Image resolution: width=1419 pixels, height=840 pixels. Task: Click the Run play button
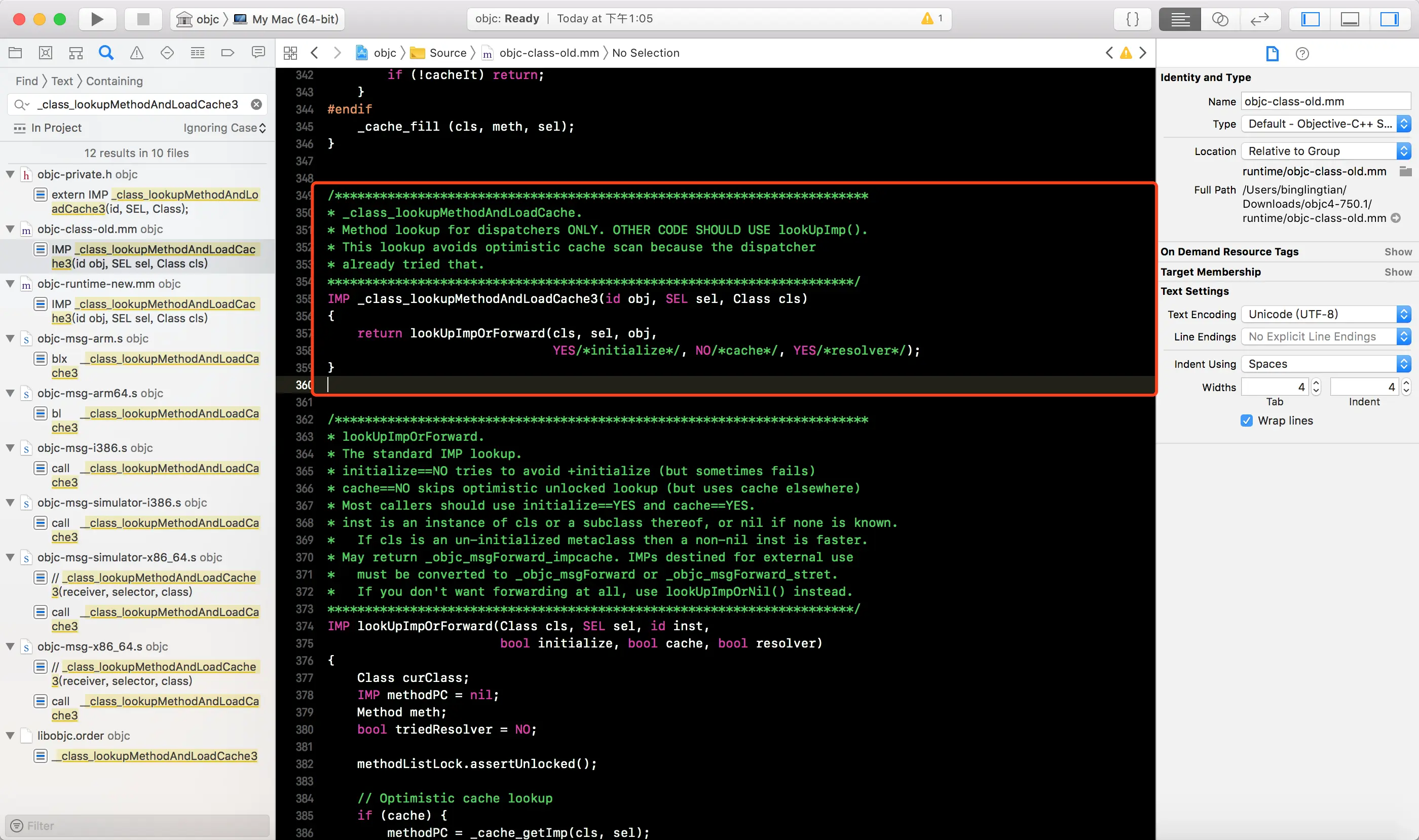coord(97,19)
